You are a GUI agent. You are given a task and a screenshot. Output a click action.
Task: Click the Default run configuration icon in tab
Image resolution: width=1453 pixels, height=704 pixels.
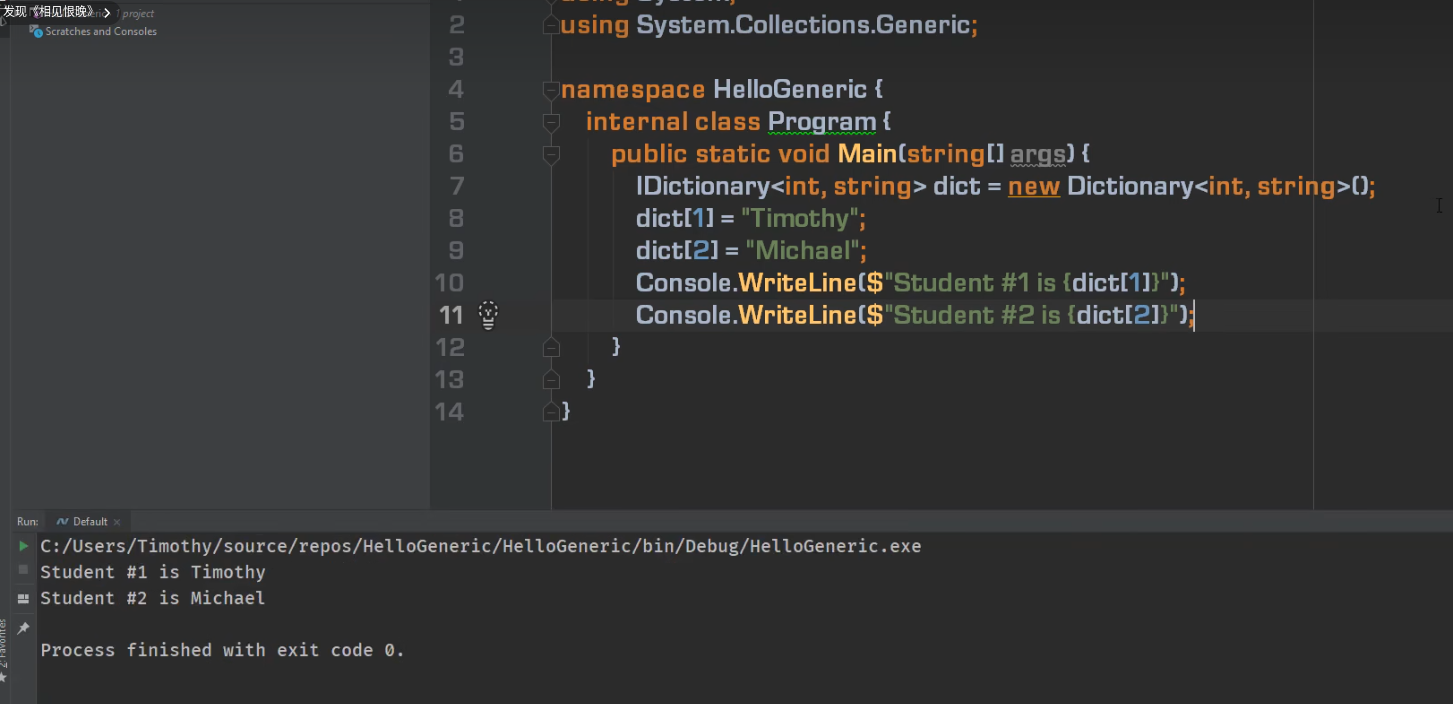tap(62, 522)
